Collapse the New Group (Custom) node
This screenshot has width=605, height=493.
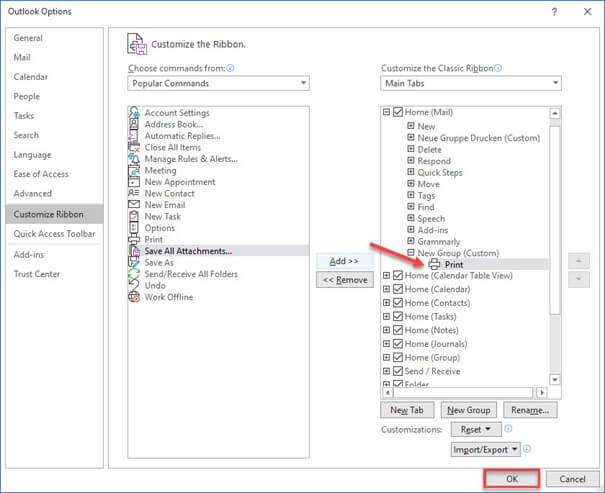pos(411,253)
